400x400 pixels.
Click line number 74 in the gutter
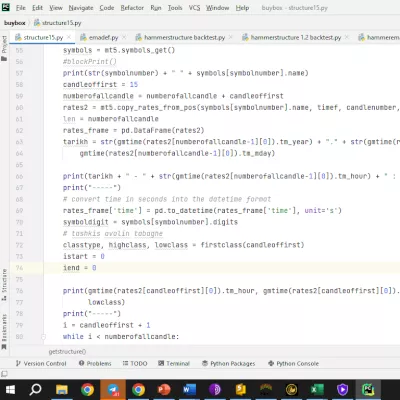pyautogui.click(x=19, y=268)
